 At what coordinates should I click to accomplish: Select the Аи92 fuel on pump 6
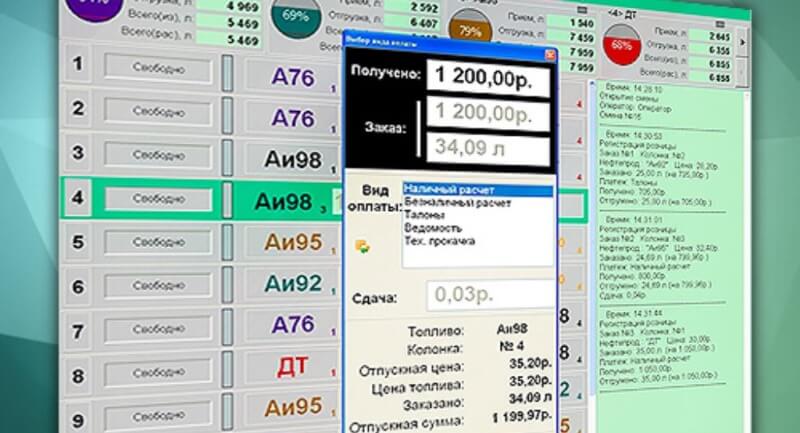pyautogui.click(x=293, y=284)
